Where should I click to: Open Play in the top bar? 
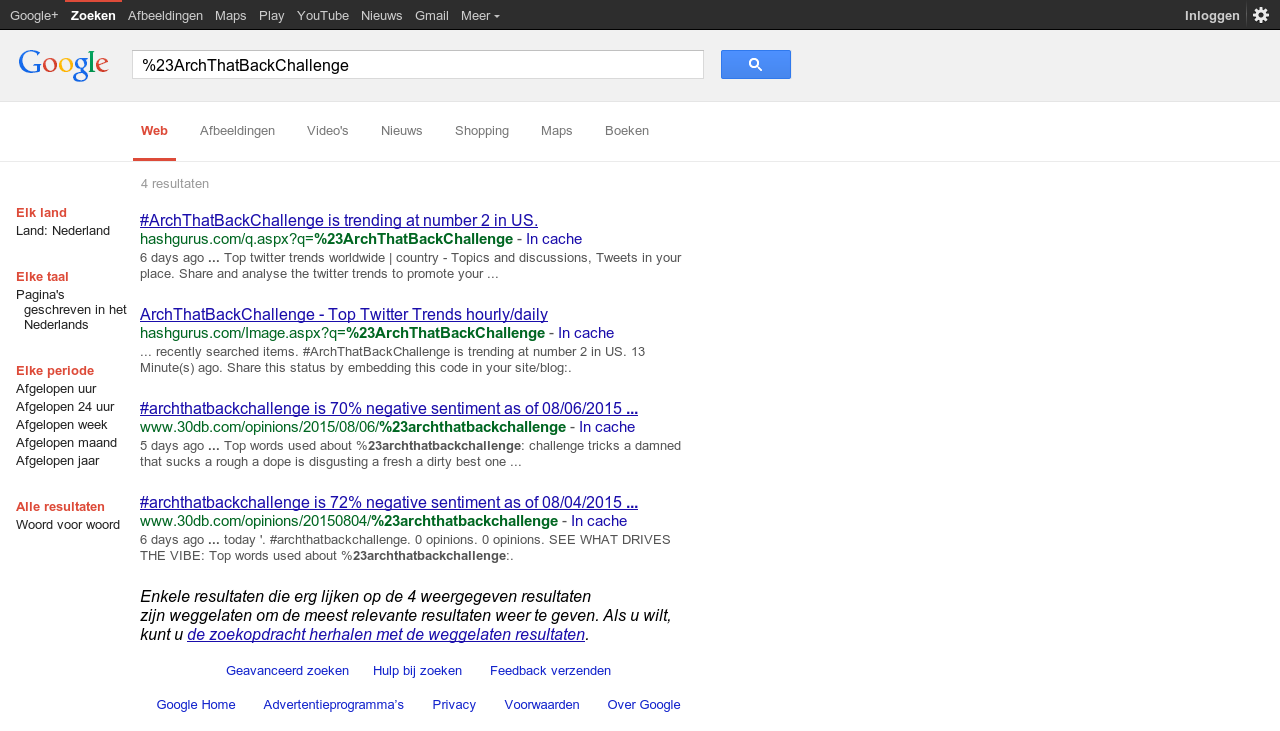tap(272, 15)
